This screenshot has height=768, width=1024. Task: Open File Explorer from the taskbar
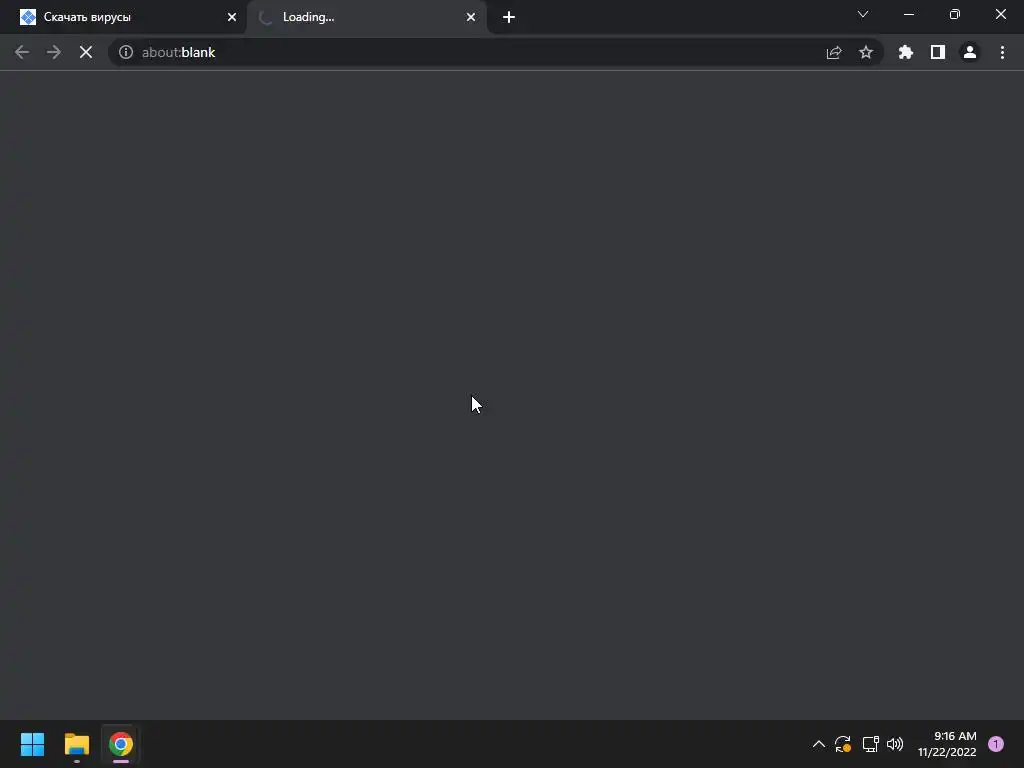76,744
